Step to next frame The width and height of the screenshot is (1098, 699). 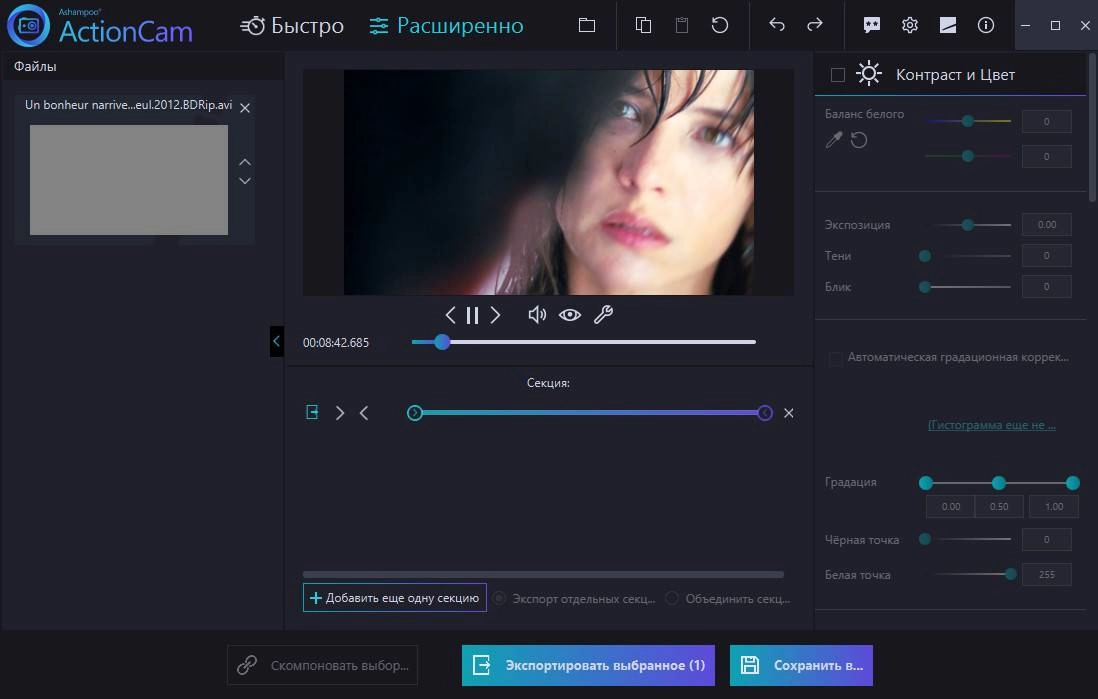(x=495, y=315)
